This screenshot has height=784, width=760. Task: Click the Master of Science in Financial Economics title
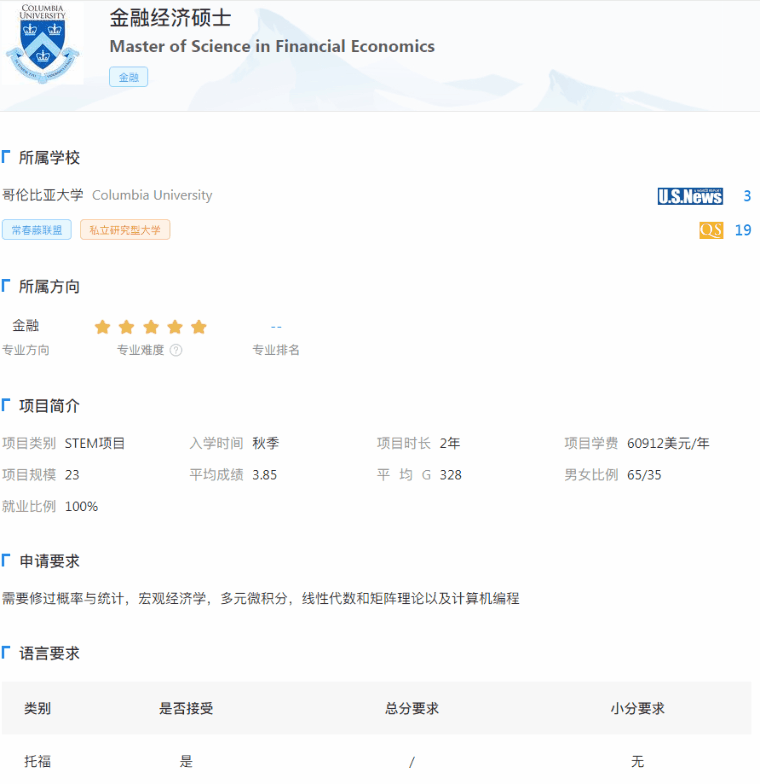pyautogui.click(x=272, y=46)
